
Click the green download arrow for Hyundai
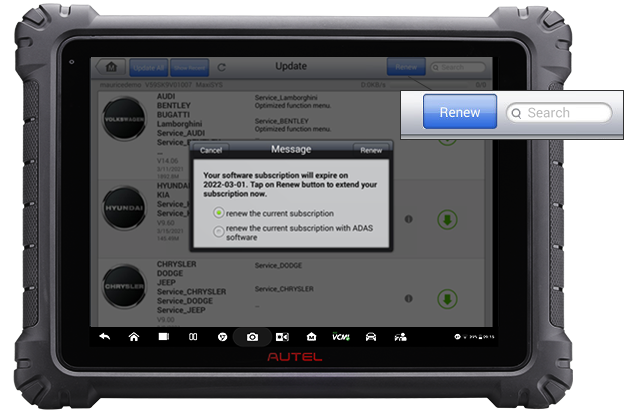coord(446,219)
